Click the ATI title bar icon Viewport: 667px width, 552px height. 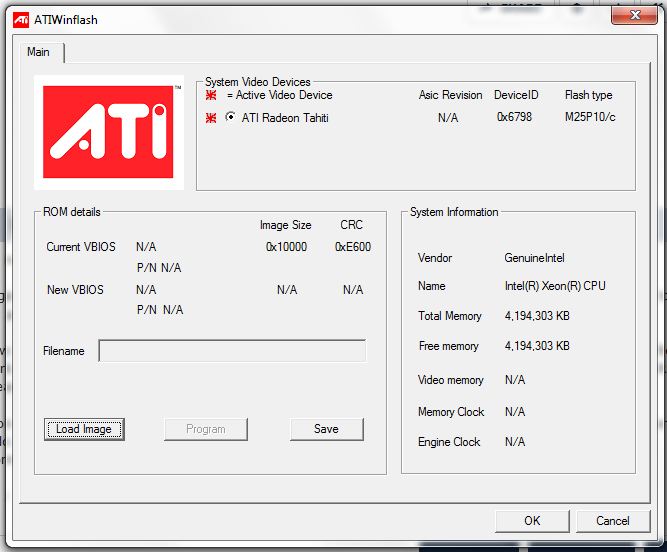click(21, 20)
